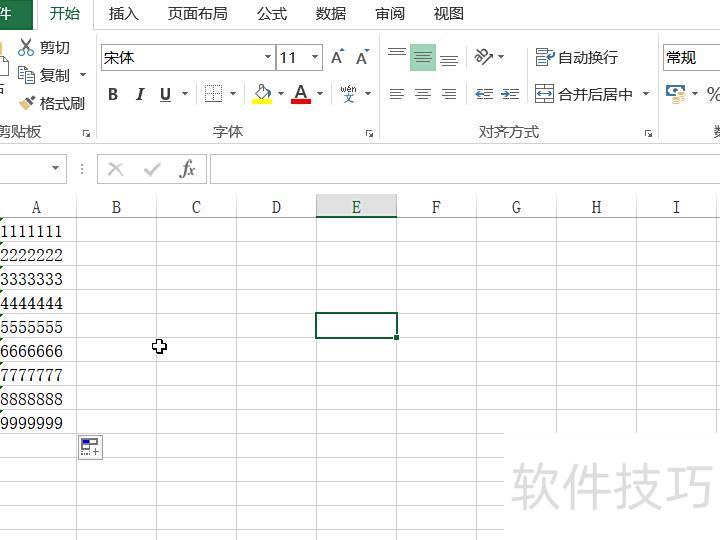Increase indent icon
Image resolution: width=720 pixels, height=540 pixels.
tap(510, 94)
